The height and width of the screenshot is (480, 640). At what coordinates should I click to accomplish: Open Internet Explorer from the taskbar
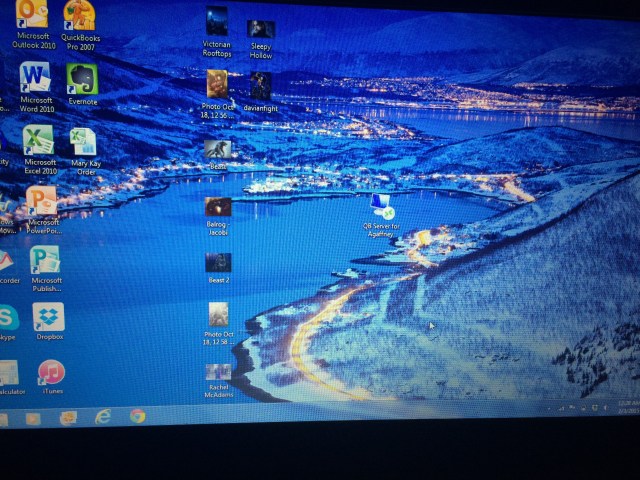101,416
